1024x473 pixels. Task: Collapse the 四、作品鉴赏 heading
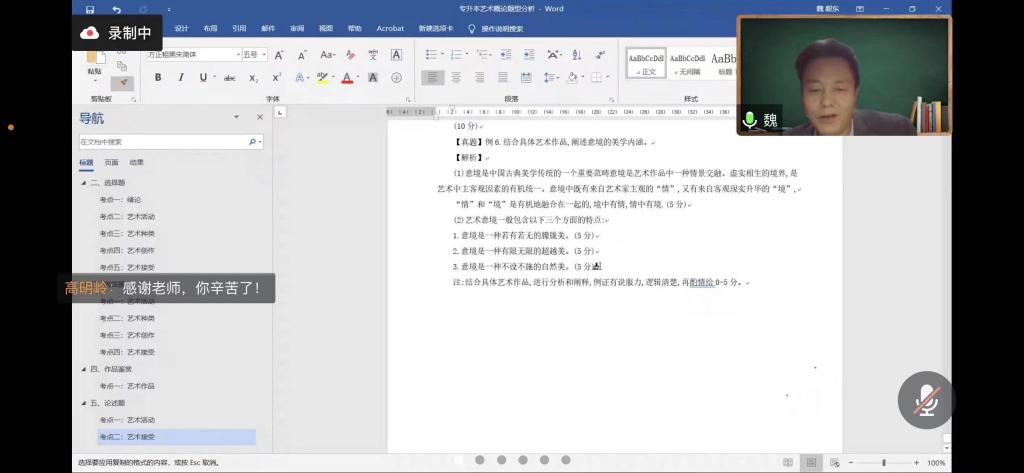(x=84, y=369)
